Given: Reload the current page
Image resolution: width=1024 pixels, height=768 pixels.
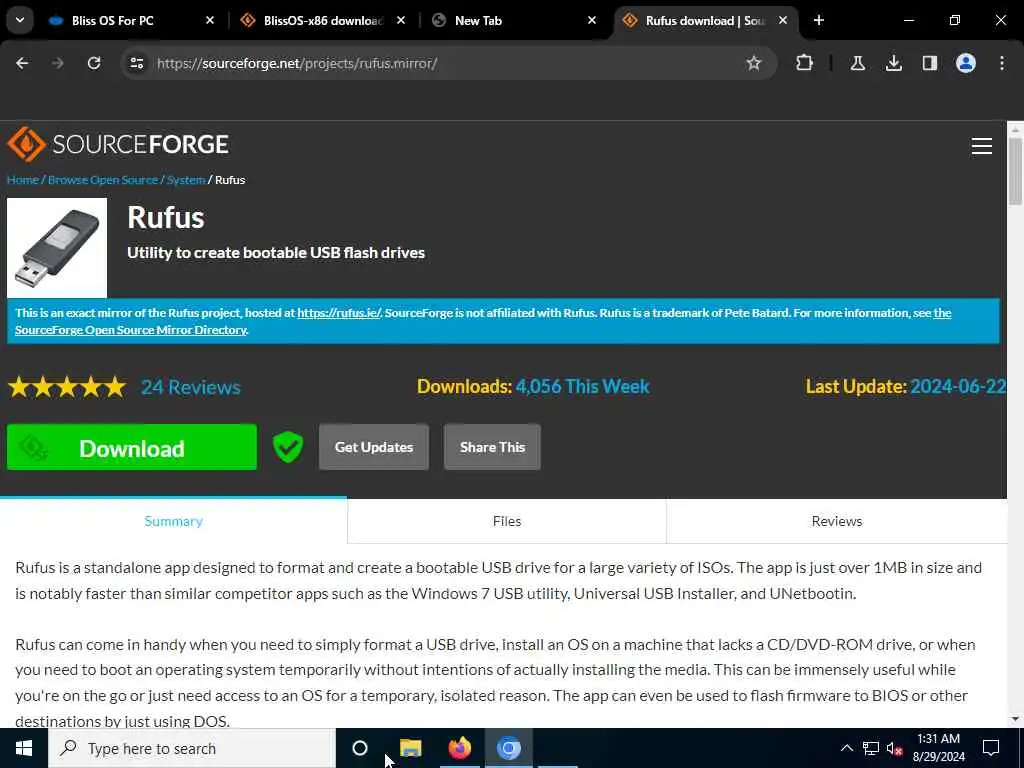Looking at the screenshot, I should [94, 63].
